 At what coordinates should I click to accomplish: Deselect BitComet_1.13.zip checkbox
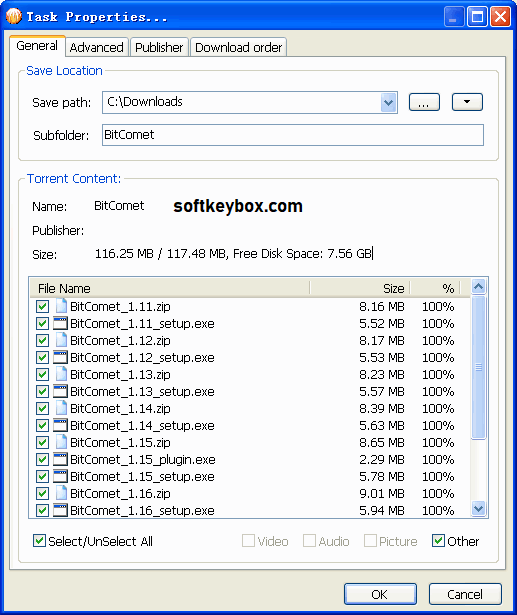click(x=42, y=374)
